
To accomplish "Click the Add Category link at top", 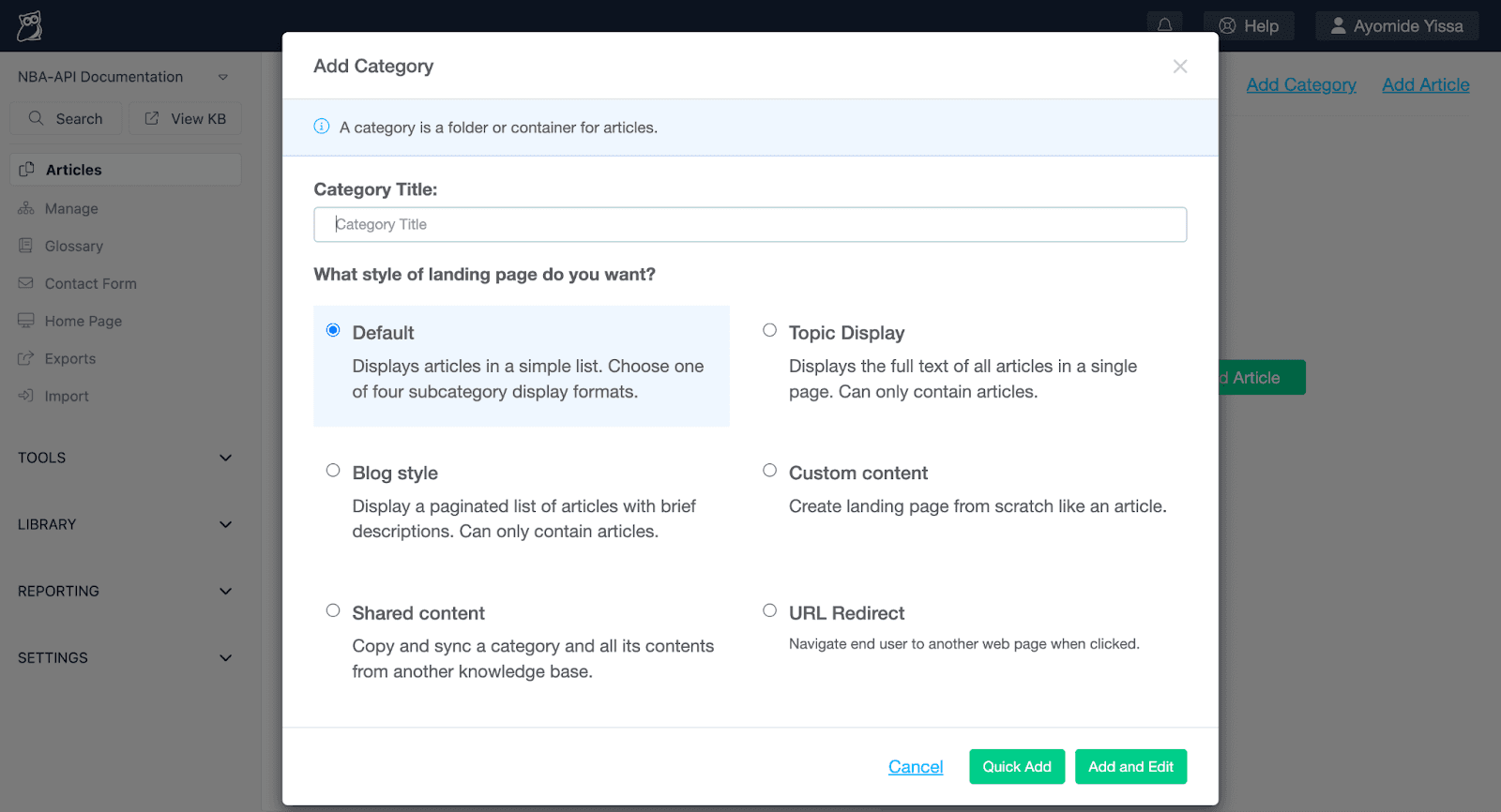I will [1301, 84].
